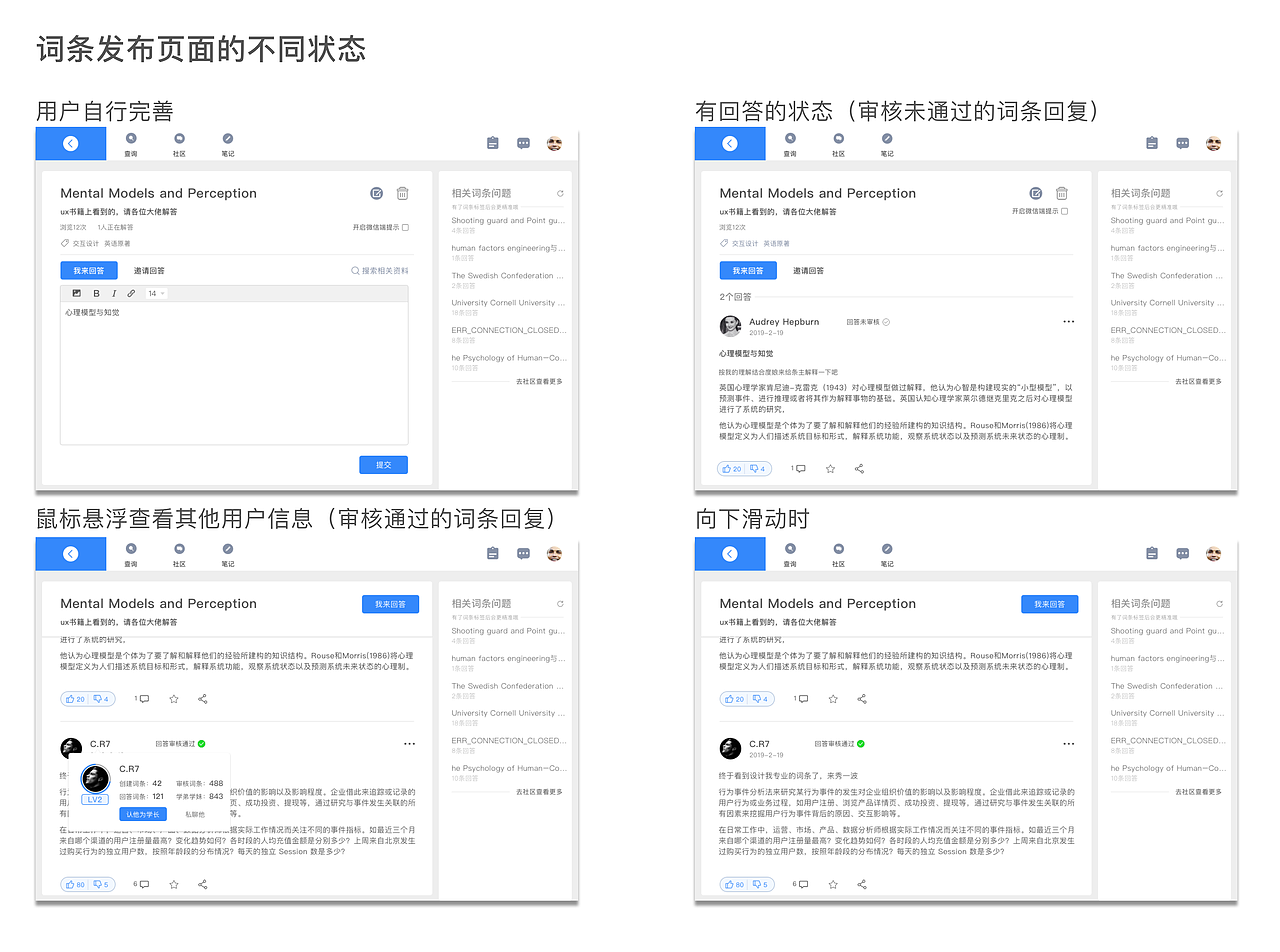Open the 去社区查看更多 link
The image size is (1280, 952).
pos(537,381)
